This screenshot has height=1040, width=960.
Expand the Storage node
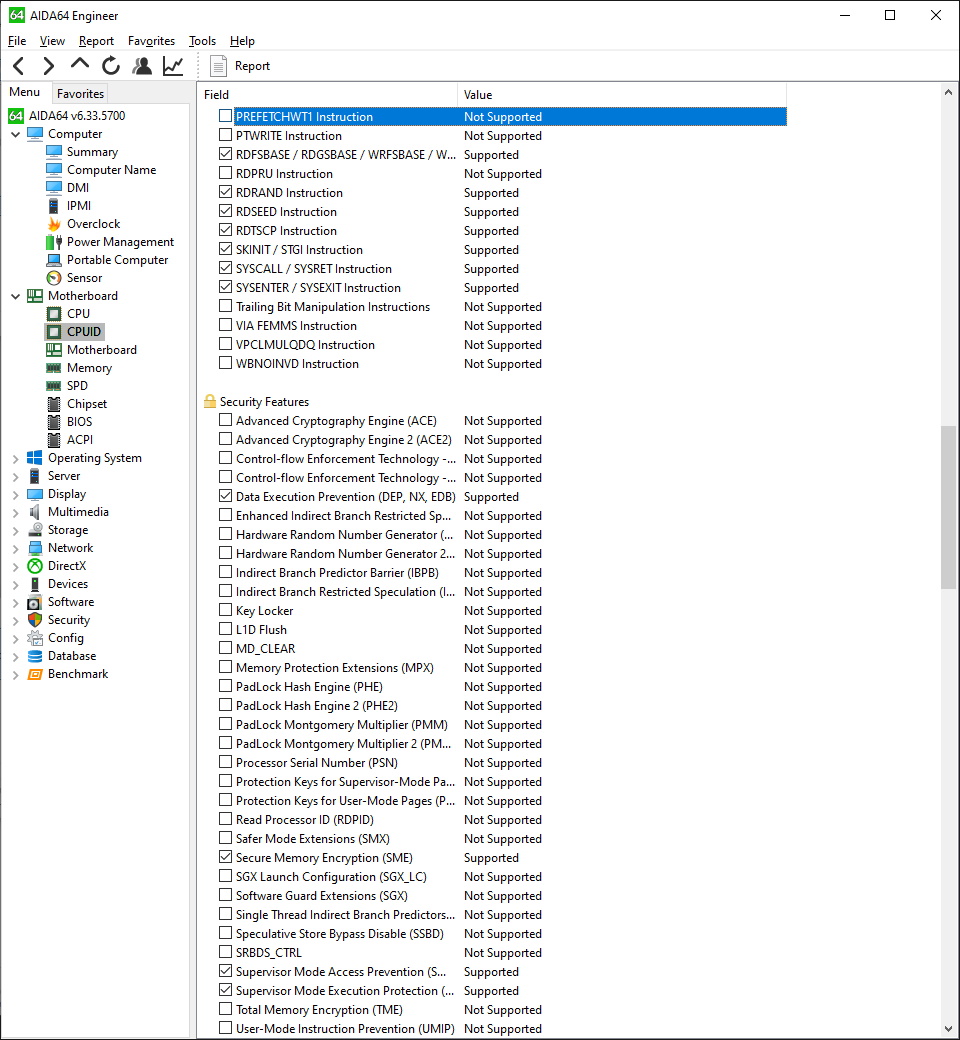[15, 530]
